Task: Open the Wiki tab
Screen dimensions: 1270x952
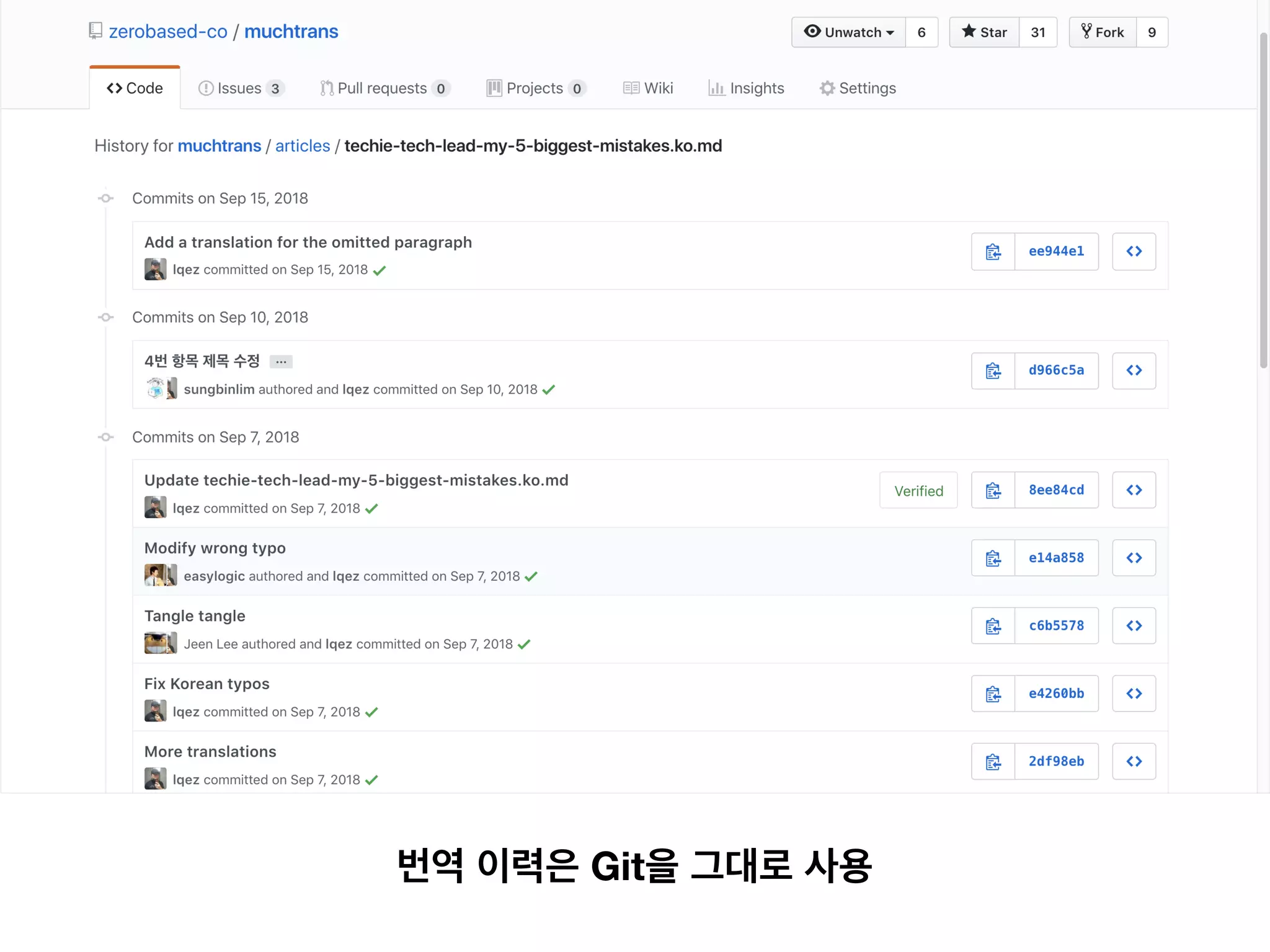Action: point(648,88)
